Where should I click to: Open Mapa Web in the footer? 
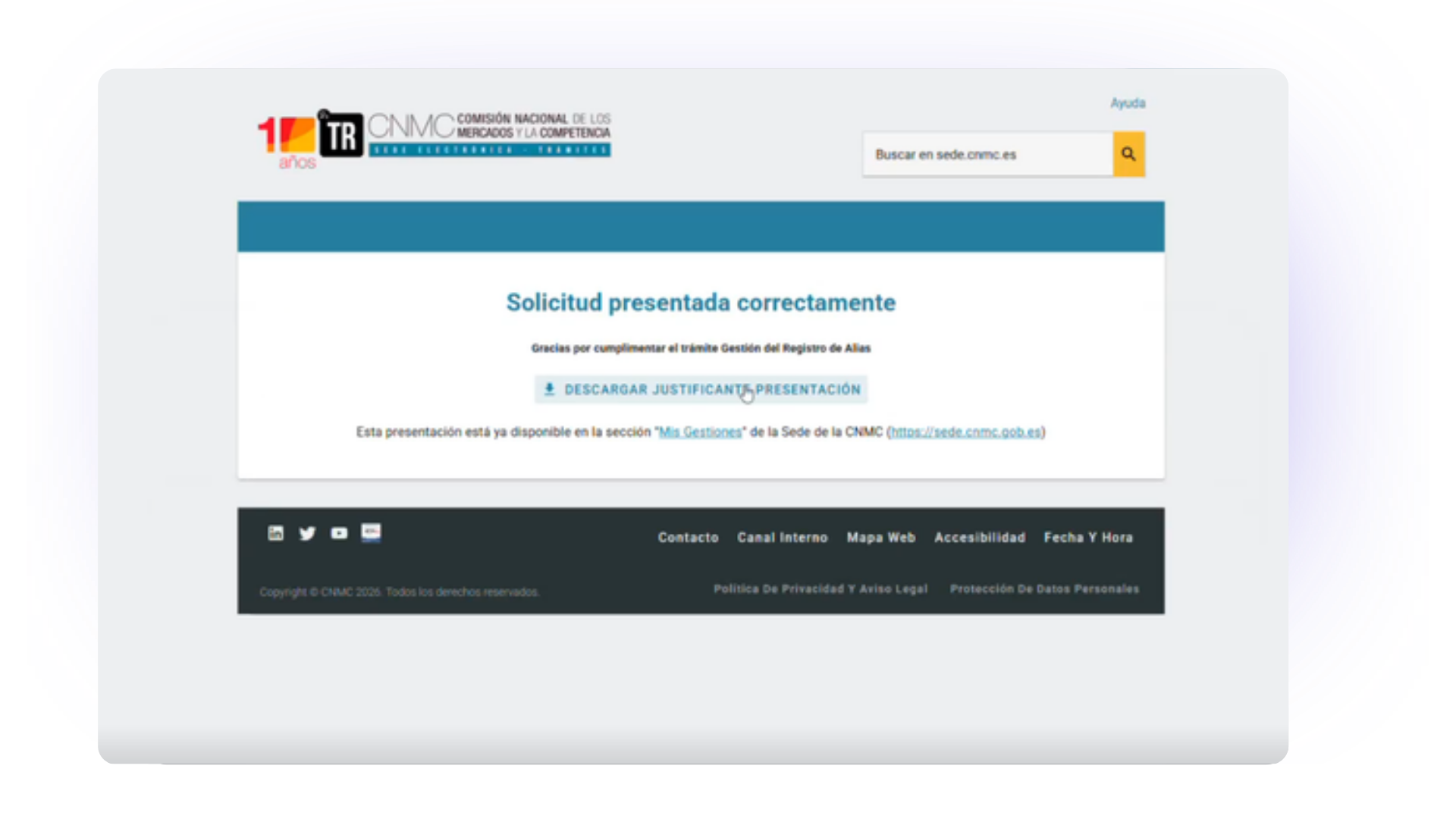[x=881, y=538]
